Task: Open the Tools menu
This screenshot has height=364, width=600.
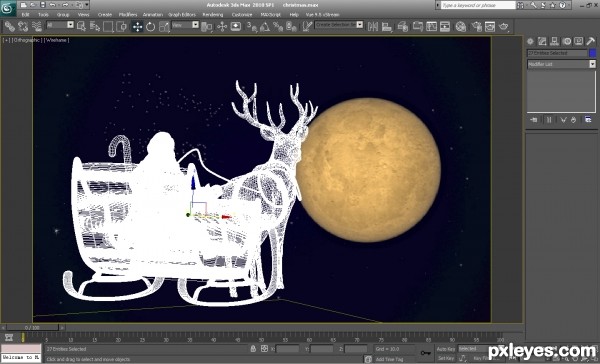Action: 43,15
